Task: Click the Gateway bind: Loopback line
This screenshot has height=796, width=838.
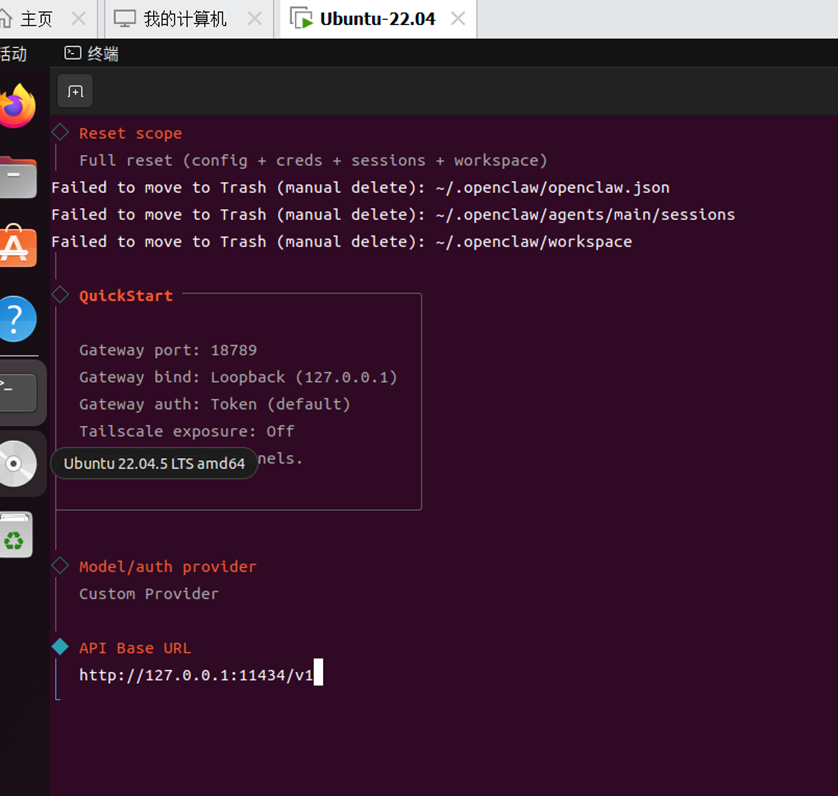Action: 238,377
